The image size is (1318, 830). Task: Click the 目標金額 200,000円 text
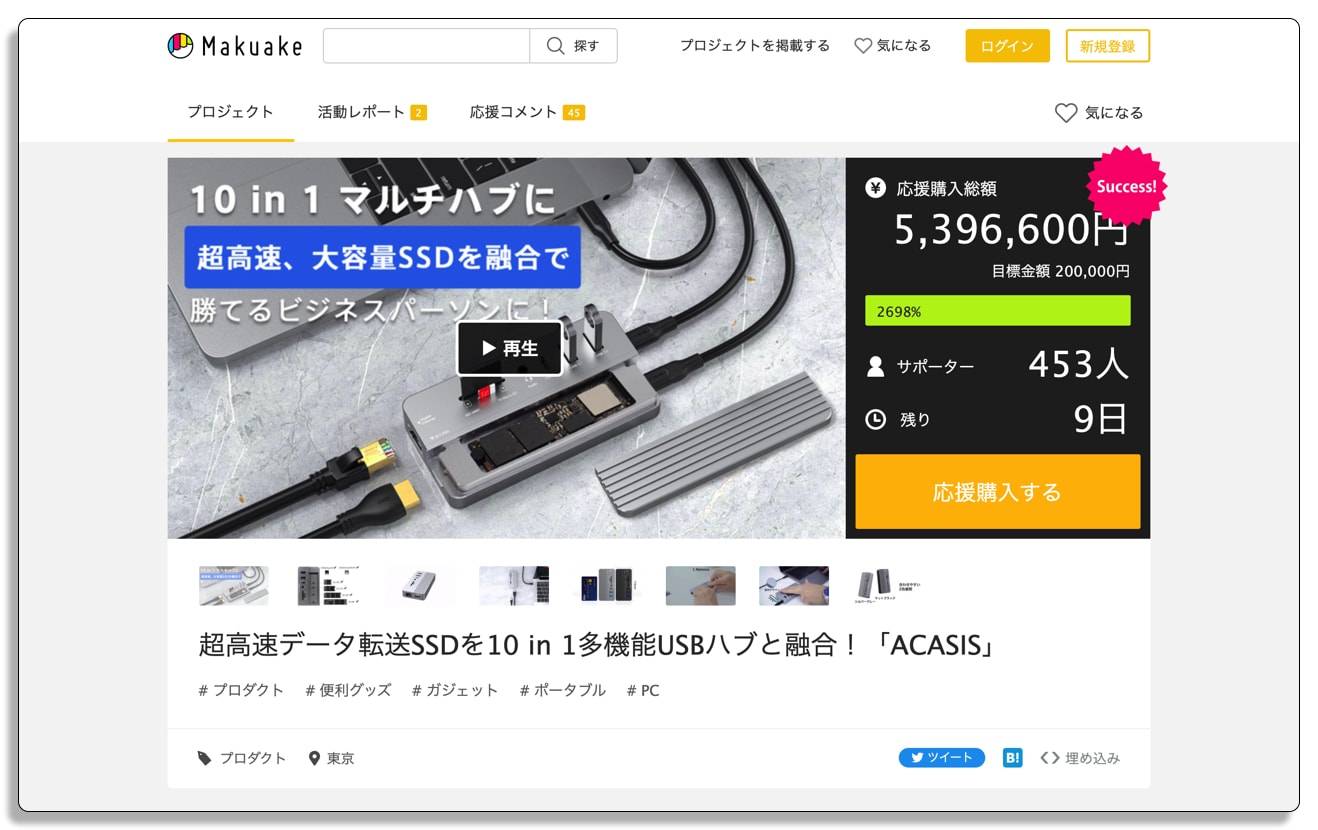[1061, 271]
